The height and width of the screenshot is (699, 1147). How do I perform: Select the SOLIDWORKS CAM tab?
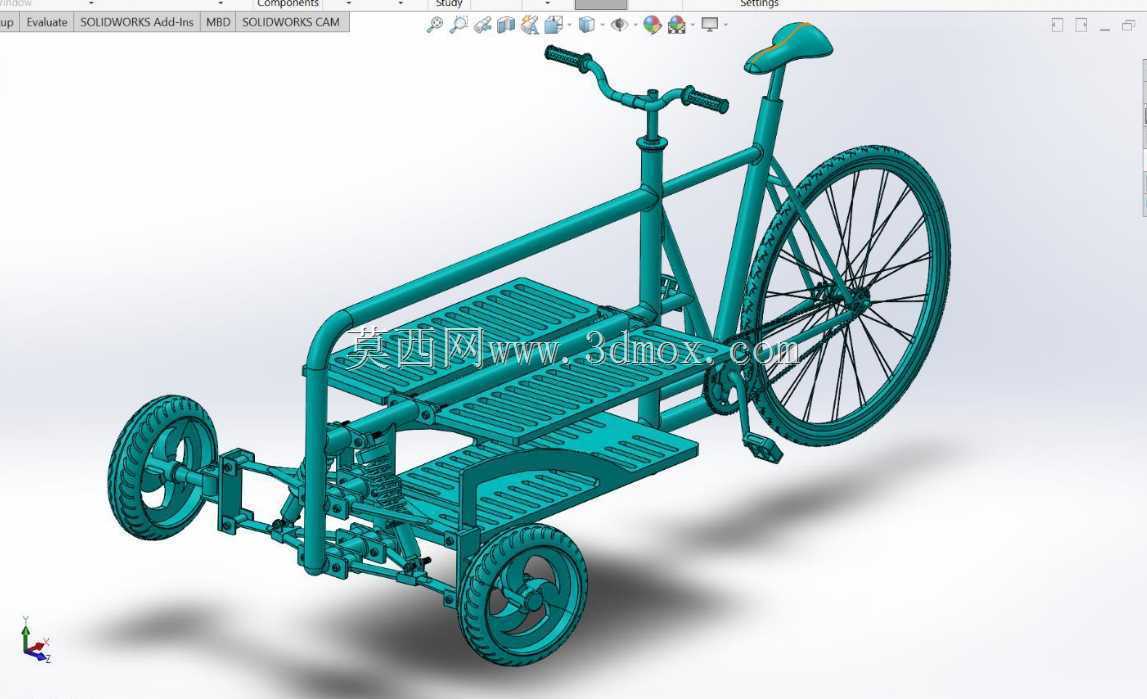(291, 23)
